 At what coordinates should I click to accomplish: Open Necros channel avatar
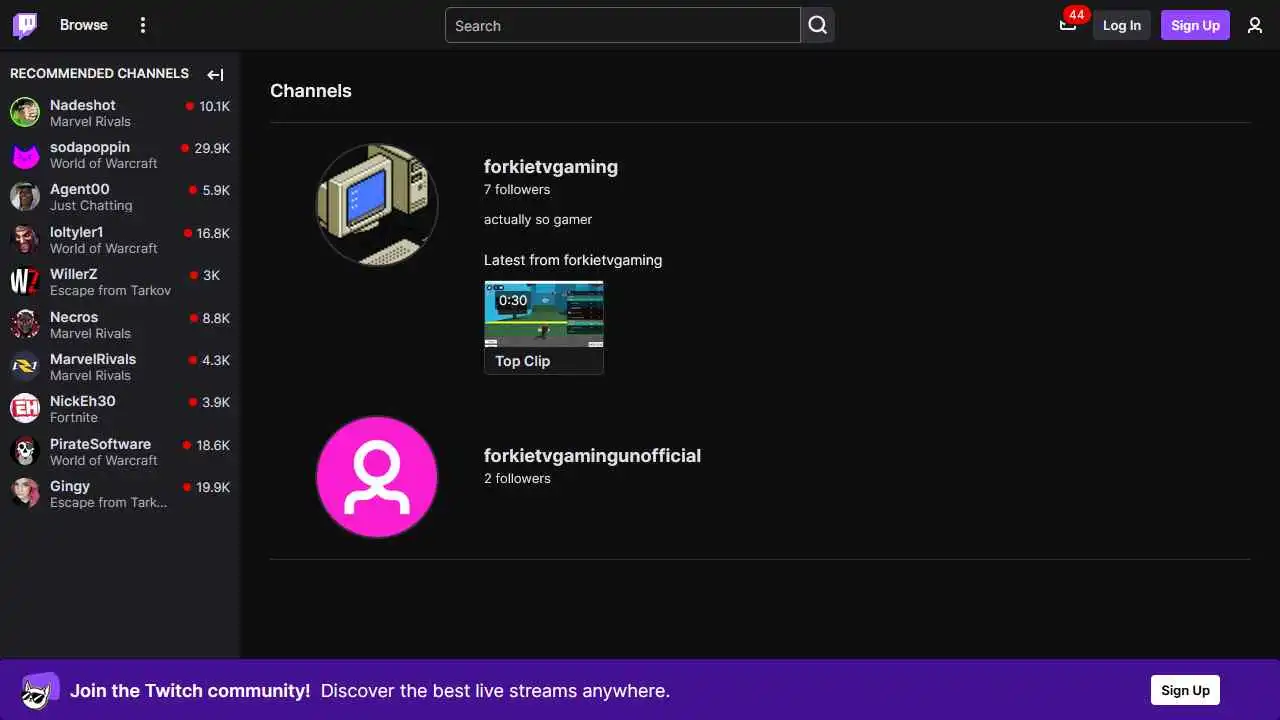[x=25, y=324]
